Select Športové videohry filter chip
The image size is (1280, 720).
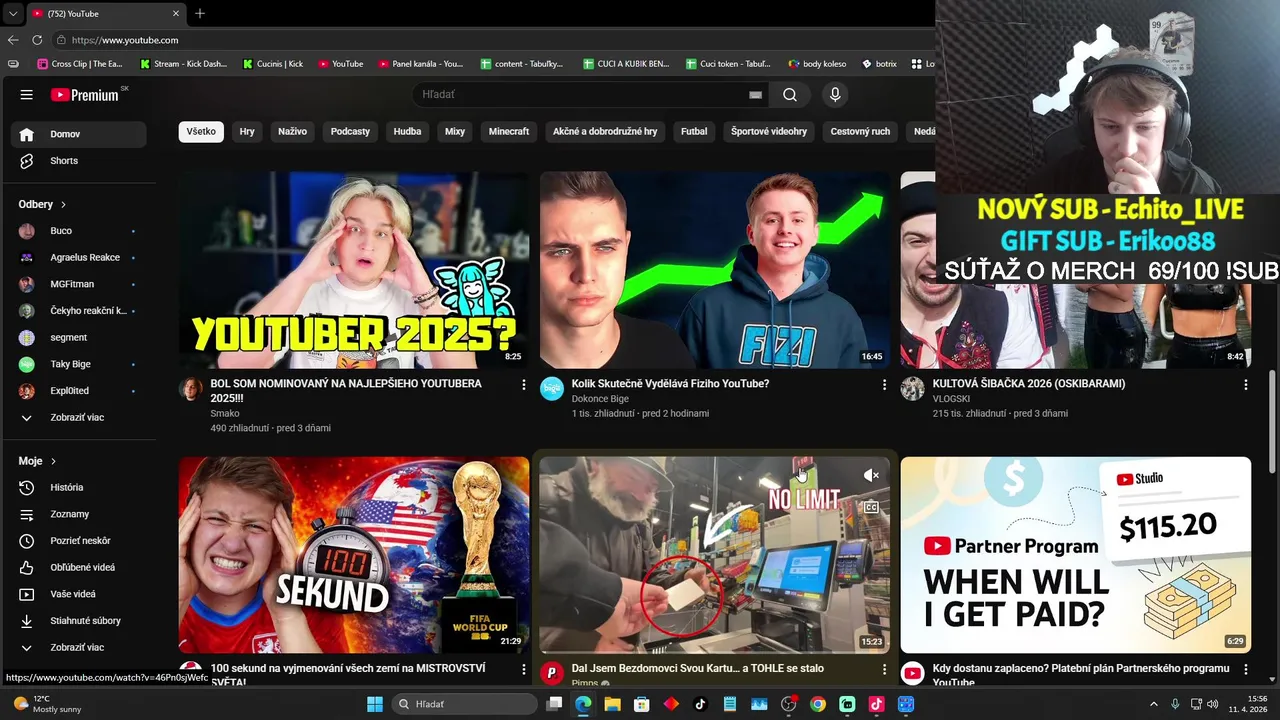click(x=769, y=131)
